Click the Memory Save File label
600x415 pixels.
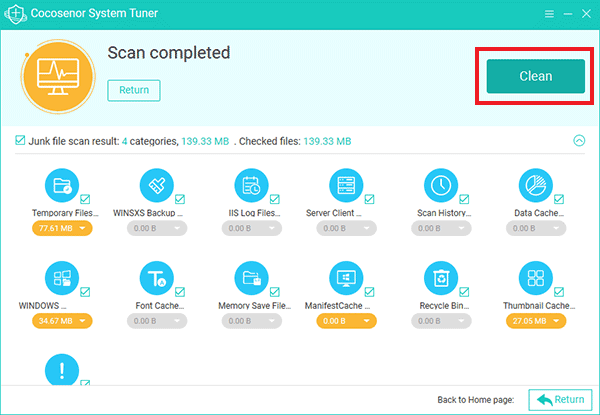click(x=254, y=306)
